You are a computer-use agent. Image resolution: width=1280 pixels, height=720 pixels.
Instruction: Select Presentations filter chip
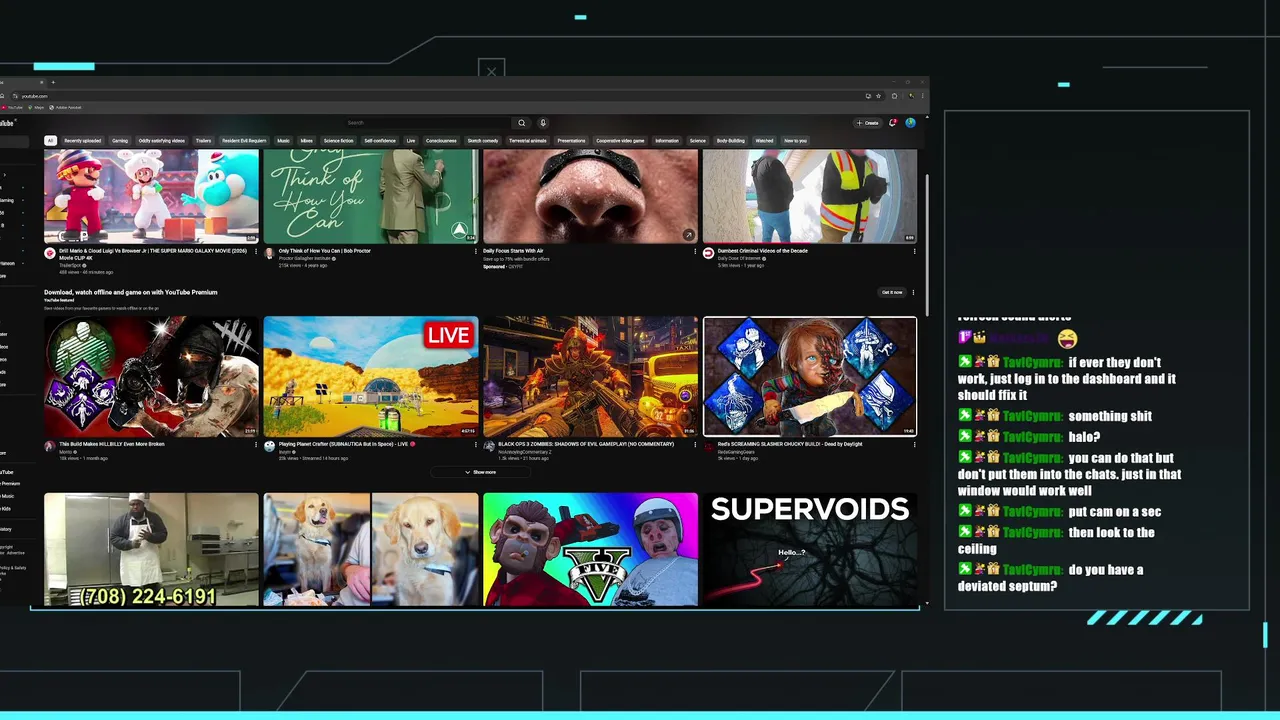tap(572, 141)
